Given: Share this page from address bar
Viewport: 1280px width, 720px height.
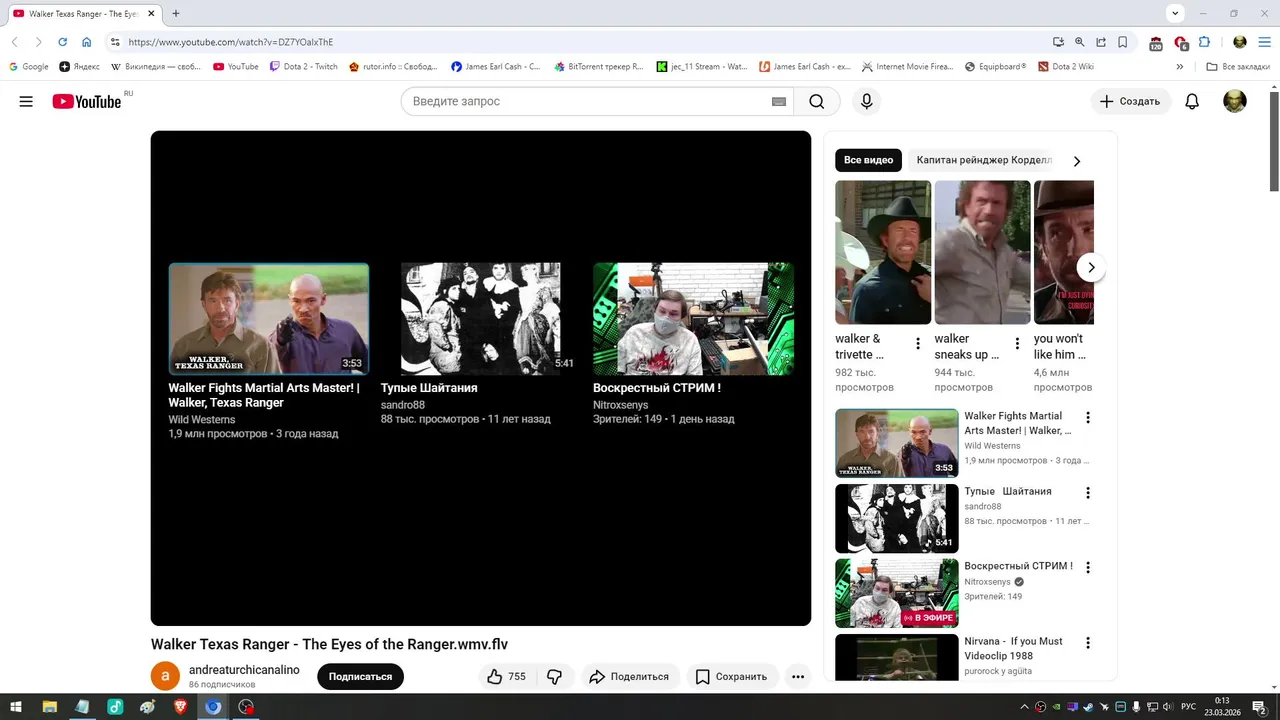Looking at the screenshot, I should click(1101, 42).
